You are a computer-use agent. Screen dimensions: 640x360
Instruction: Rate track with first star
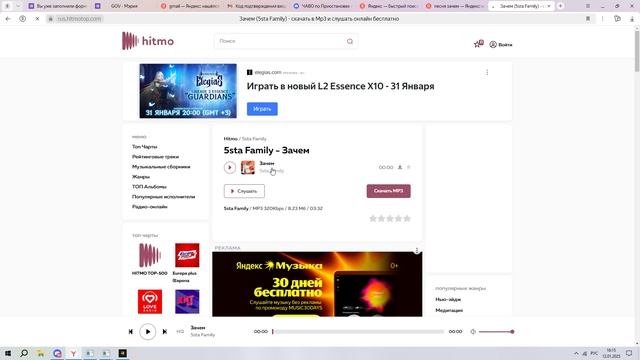[x=373, y=218]
